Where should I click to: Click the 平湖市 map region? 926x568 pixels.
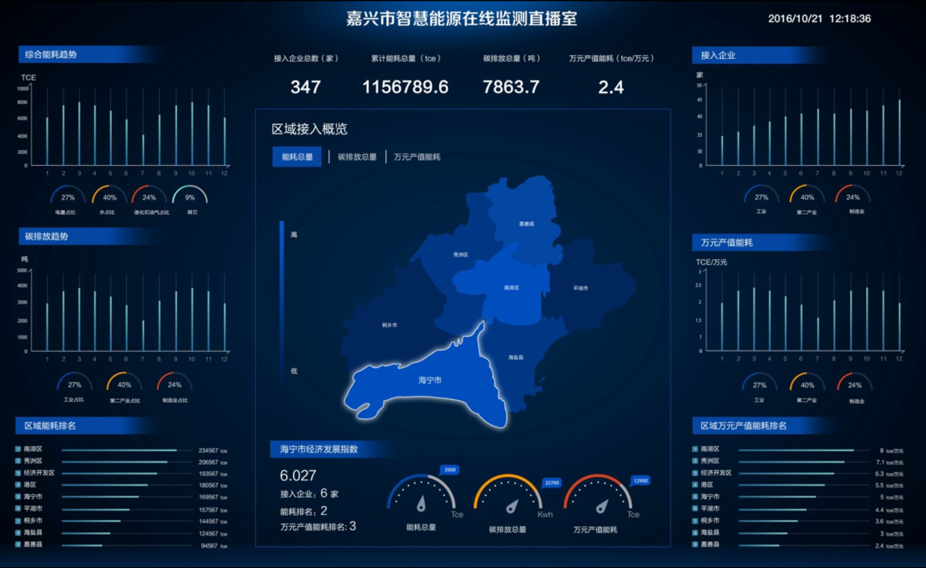[x=581, y=288]
